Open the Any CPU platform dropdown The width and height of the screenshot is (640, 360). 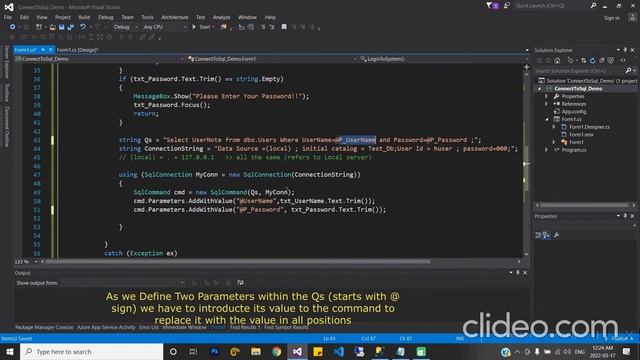pyautogui.click(x=165, y=27)
